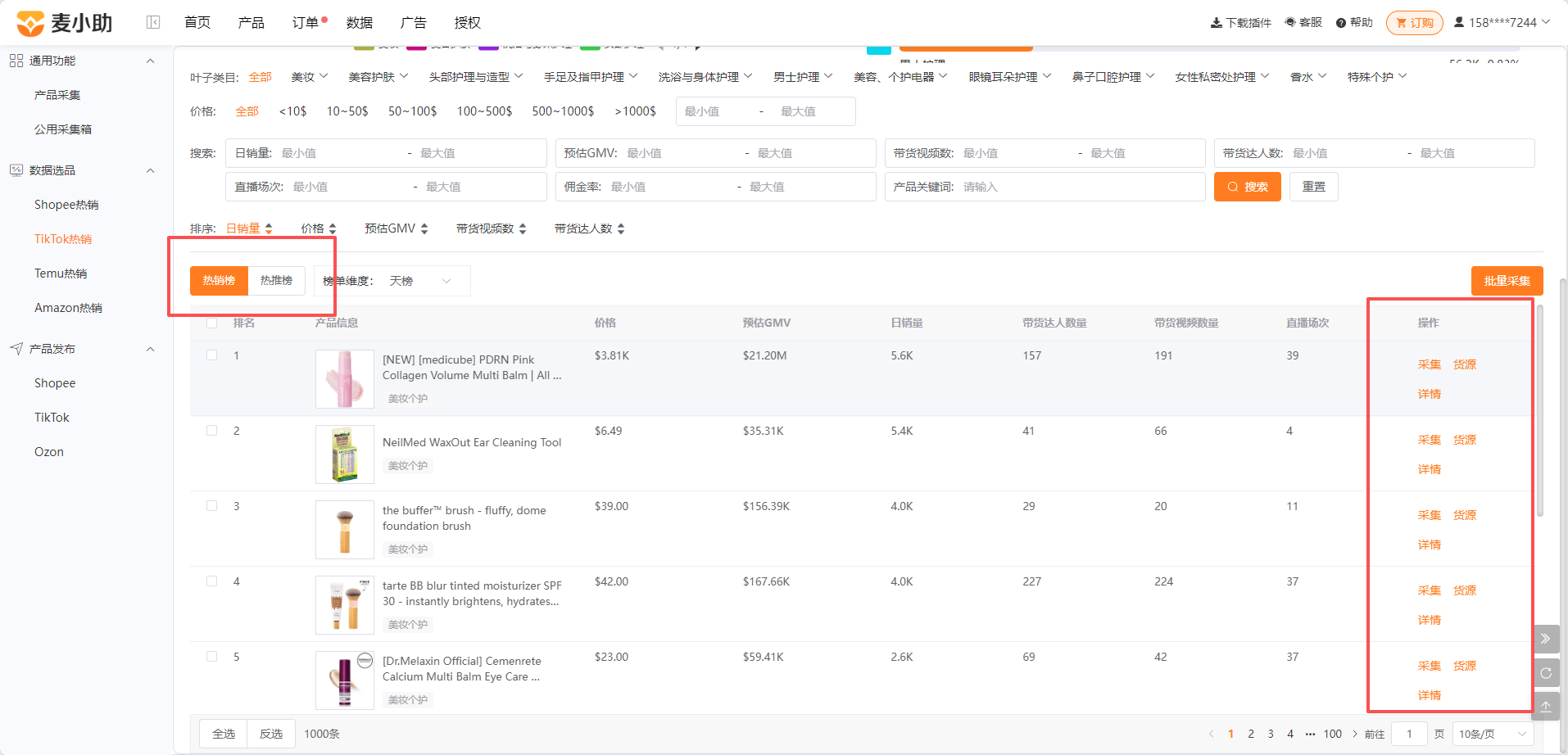The height and width of the screenshot is (755, 1568).
Task: Click the 产品发布 paper plane icon
Action: coord(16,349)
